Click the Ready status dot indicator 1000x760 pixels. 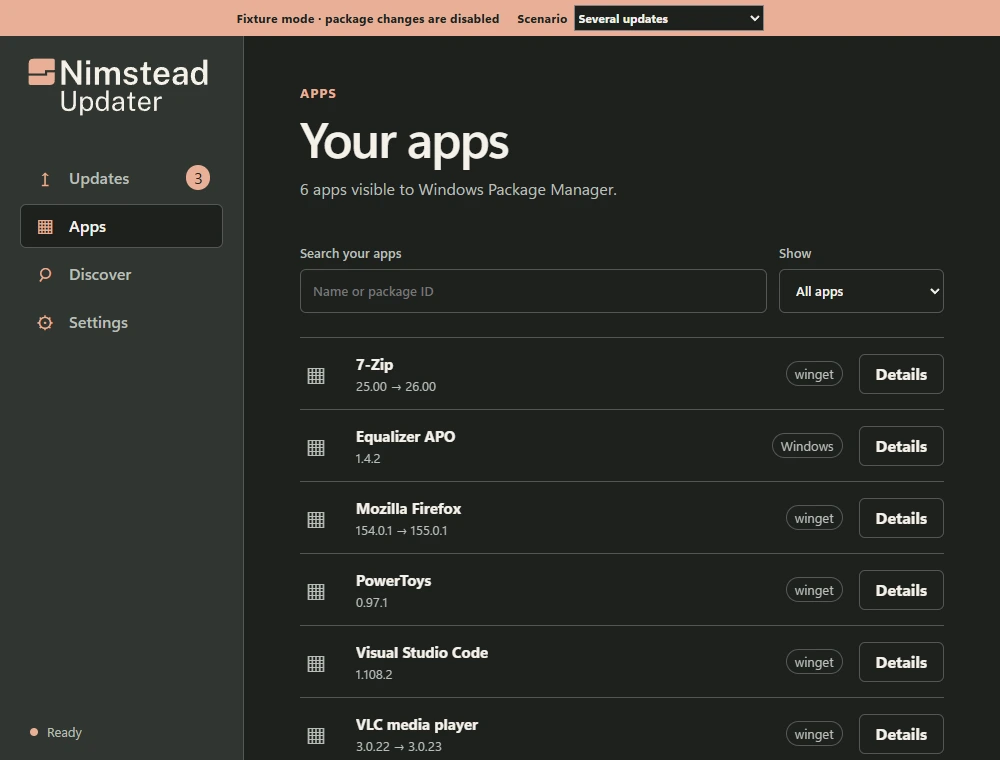click(34, 732)
